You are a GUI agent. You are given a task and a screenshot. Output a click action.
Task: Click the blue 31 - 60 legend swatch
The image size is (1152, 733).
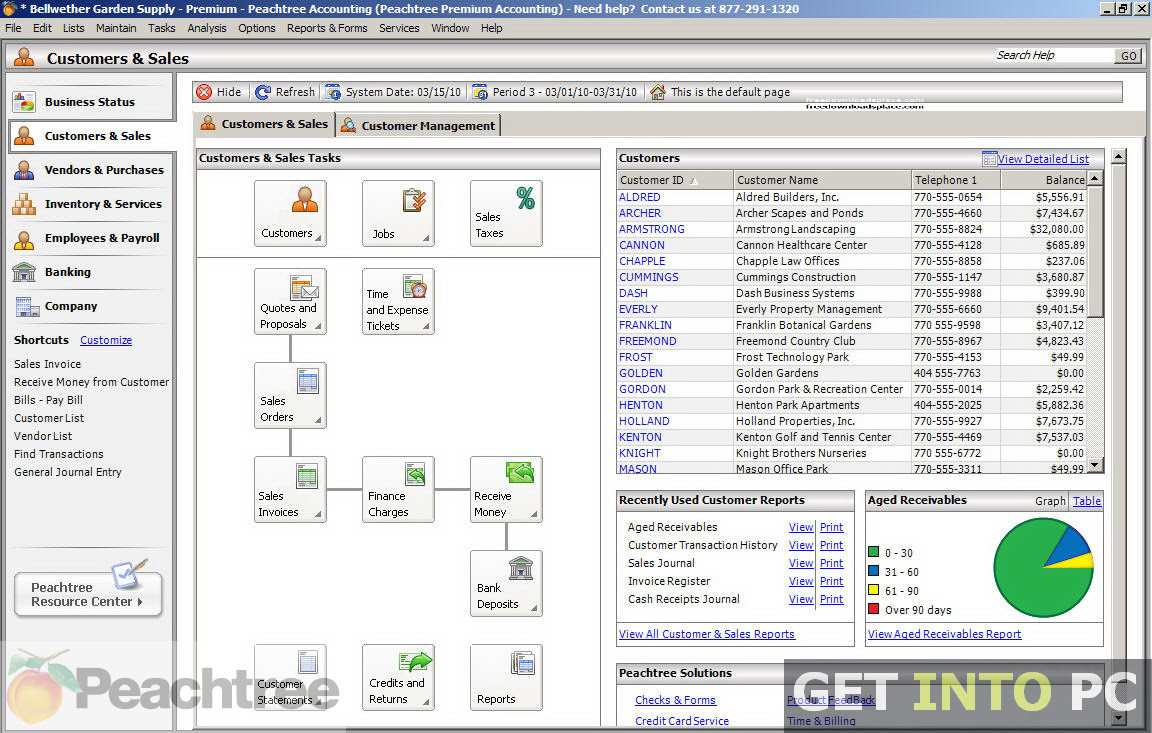(874, 571)
